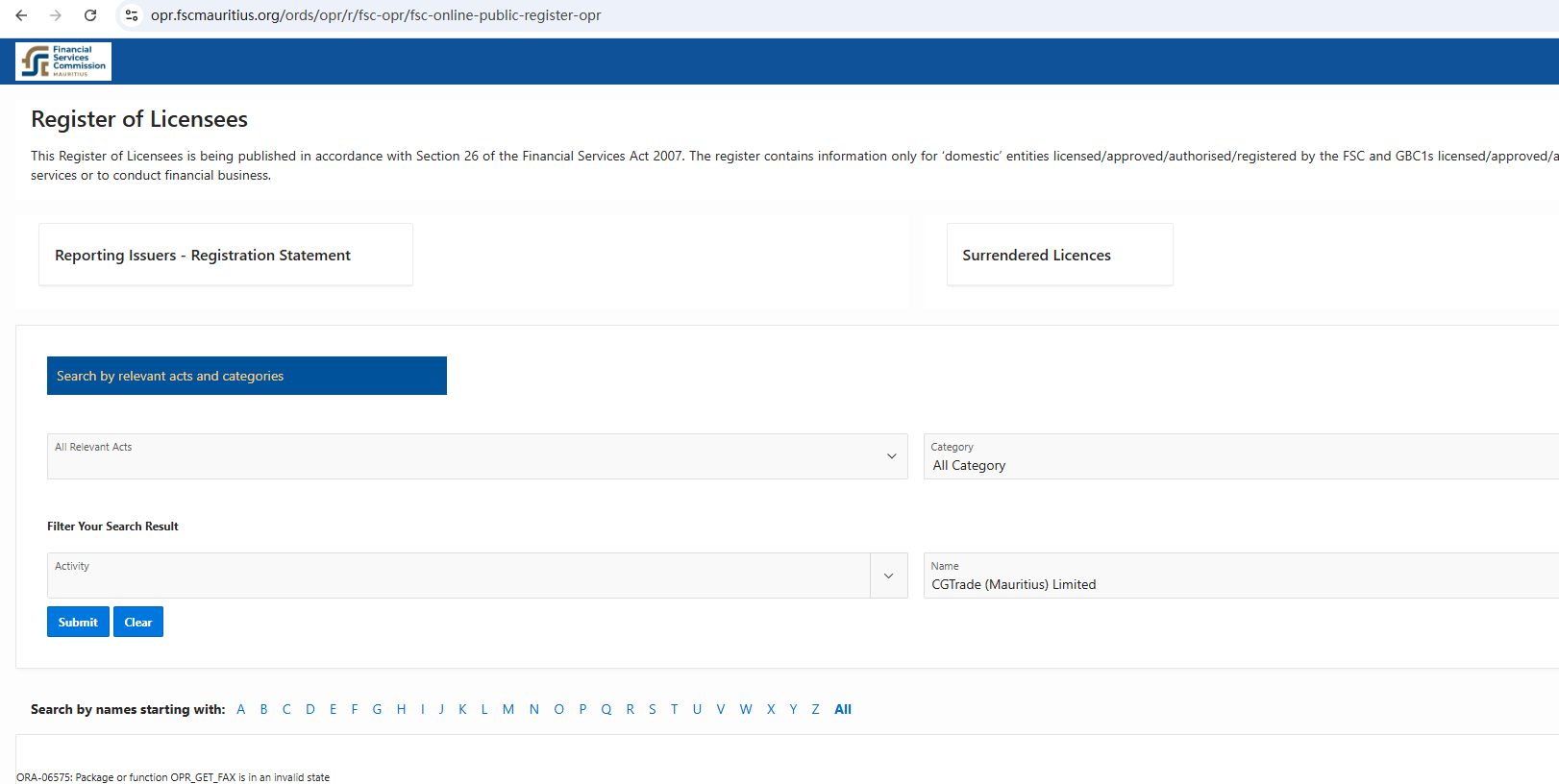The width and height of the screenshot is (1559, 784).
Task: Click the Search by names starting with label
Action: point(128,709)
